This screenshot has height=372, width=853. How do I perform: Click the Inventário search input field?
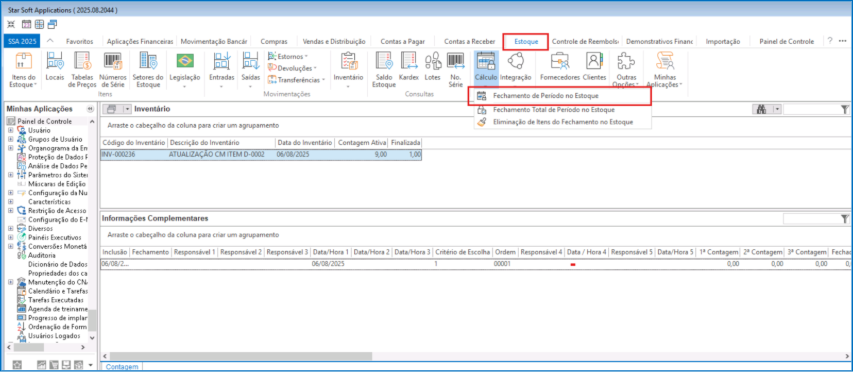click(x=812, y=109)
